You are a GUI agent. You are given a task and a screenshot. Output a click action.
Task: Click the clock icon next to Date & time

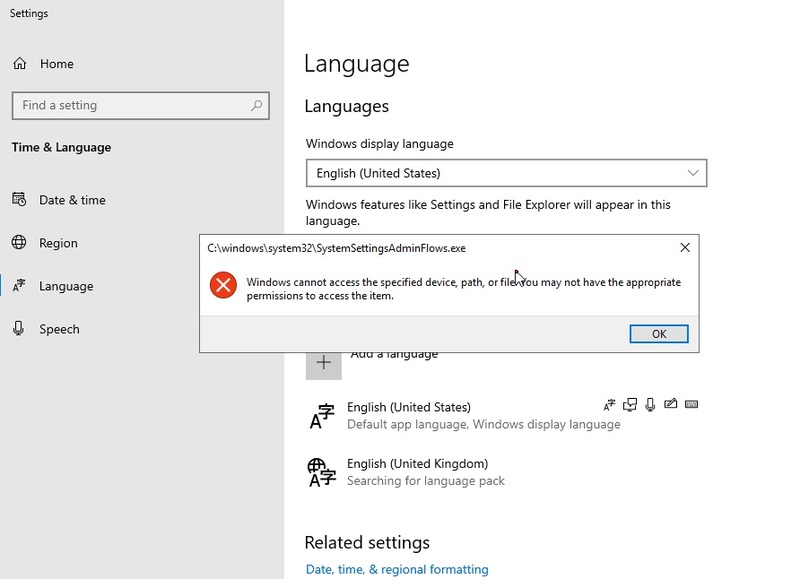(18, 199)
